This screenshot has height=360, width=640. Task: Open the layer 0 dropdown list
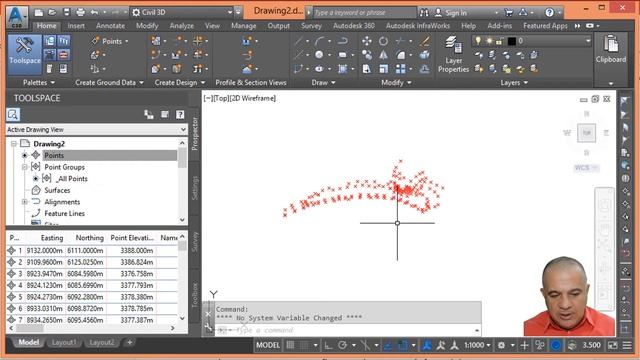coord(588,41)
